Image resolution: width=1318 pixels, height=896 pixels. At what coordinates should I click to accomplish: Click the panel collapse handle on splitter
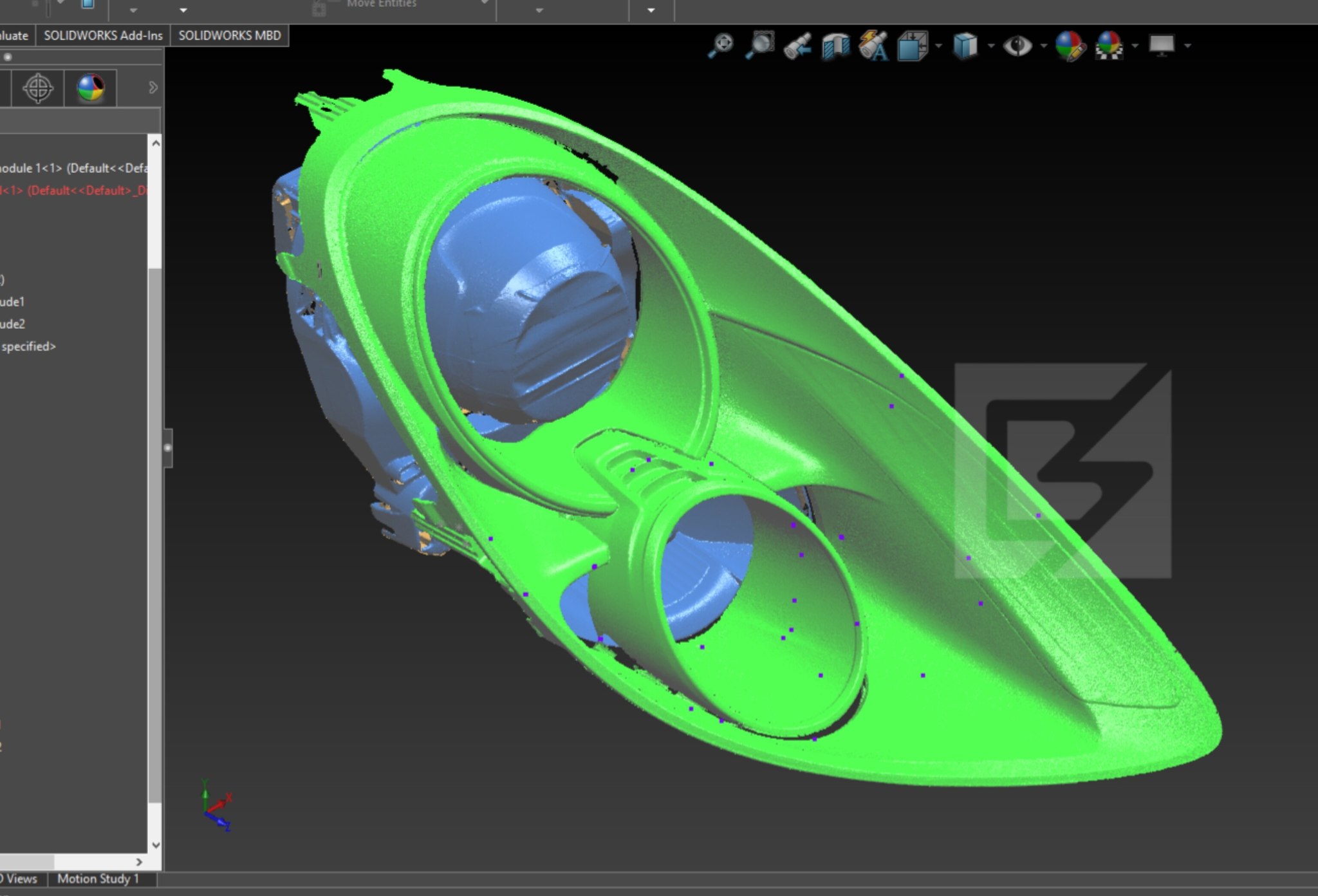pos(167,448)
